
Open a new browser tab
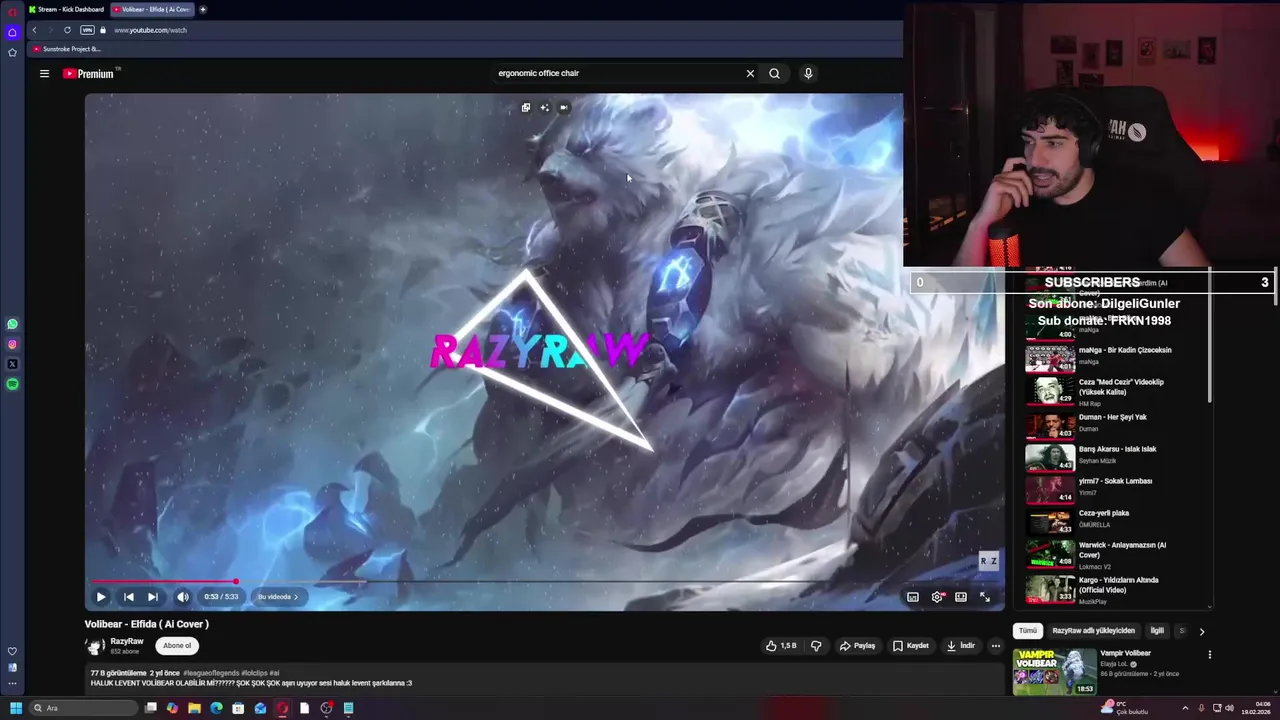[203, 9]
